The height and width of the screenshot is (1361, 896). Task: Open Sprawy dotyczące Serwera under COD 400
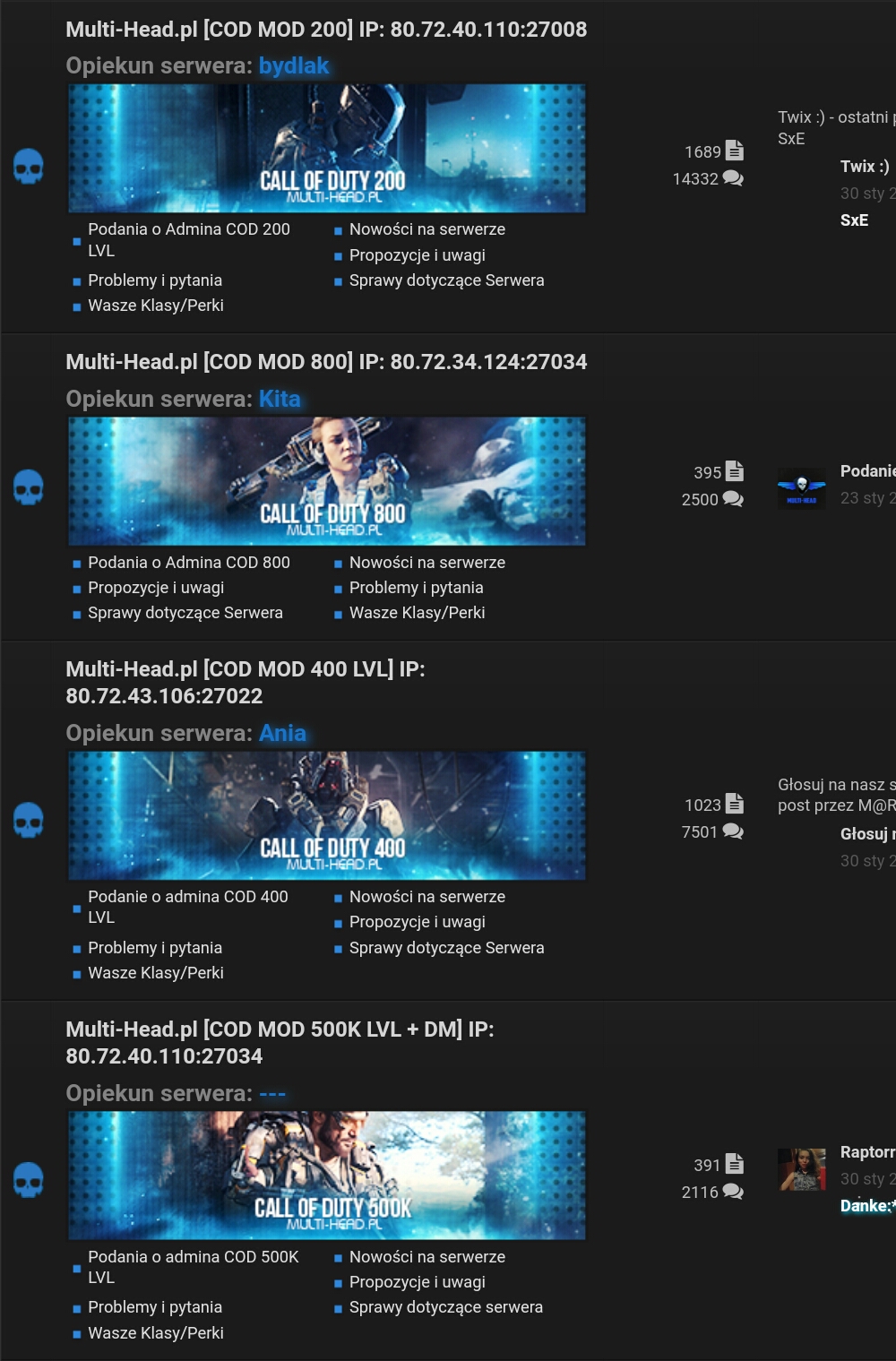pos(446,948)
